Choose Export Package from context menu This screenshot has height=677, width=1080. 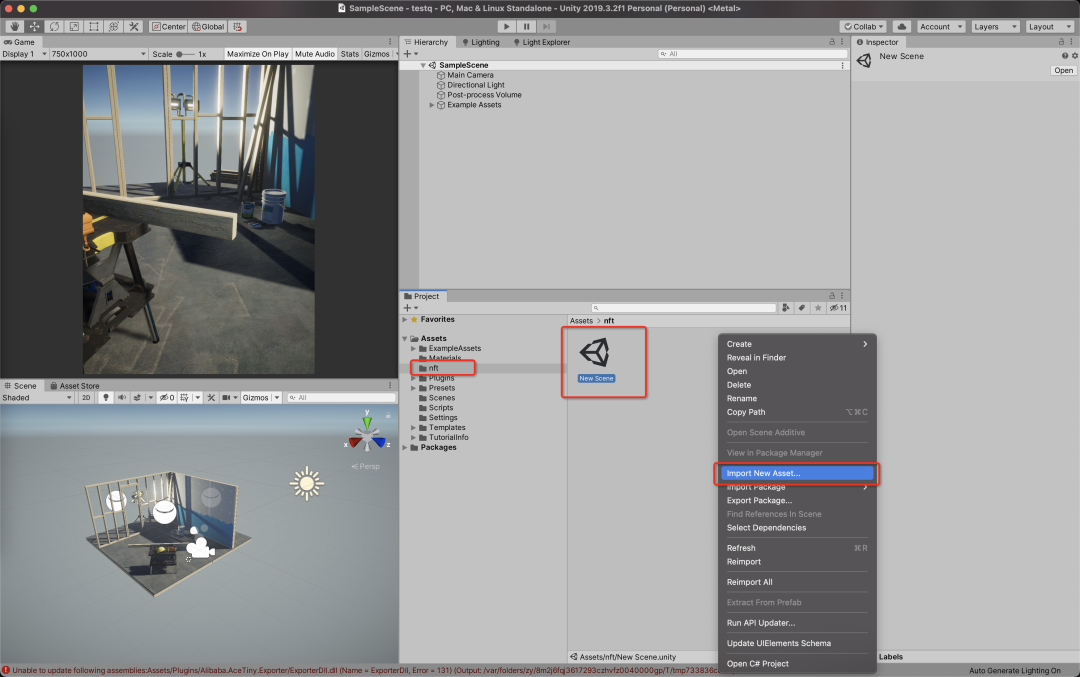tap(797, 501)
